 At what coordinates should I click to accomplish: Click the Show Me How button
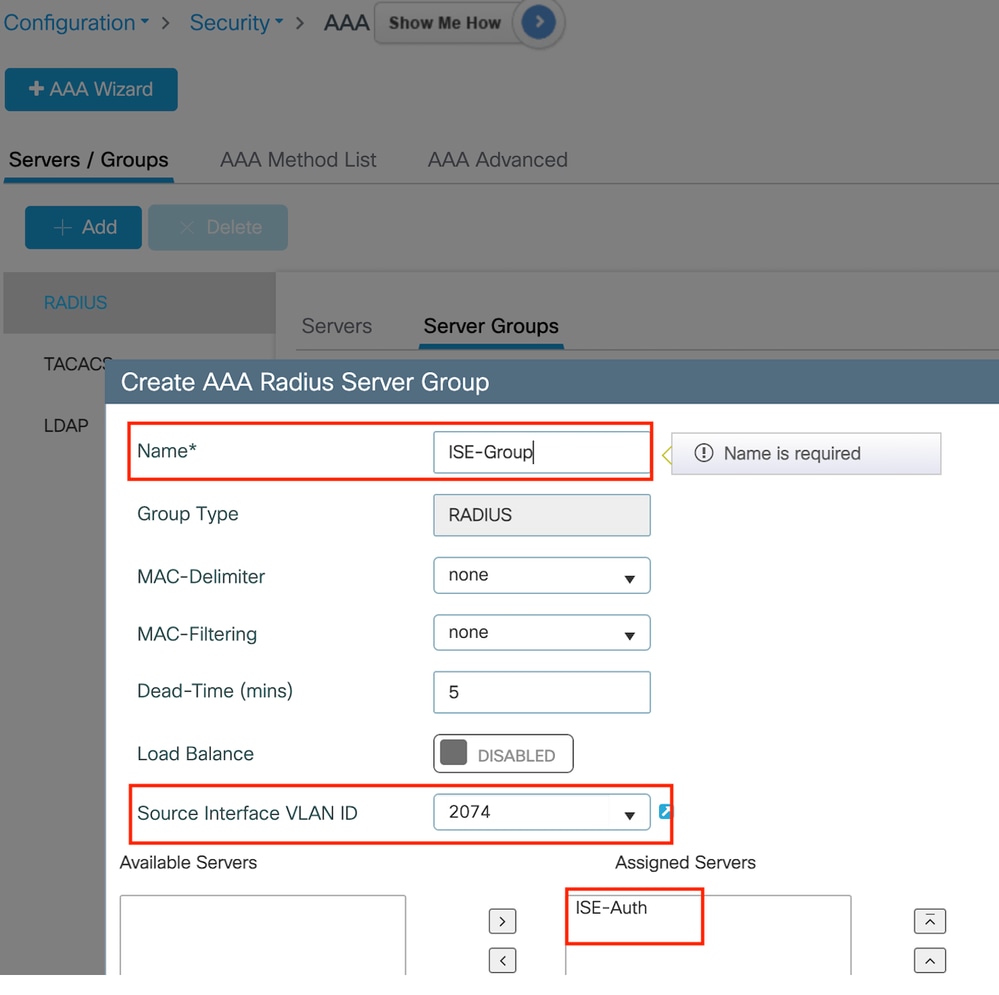[445, 23]
